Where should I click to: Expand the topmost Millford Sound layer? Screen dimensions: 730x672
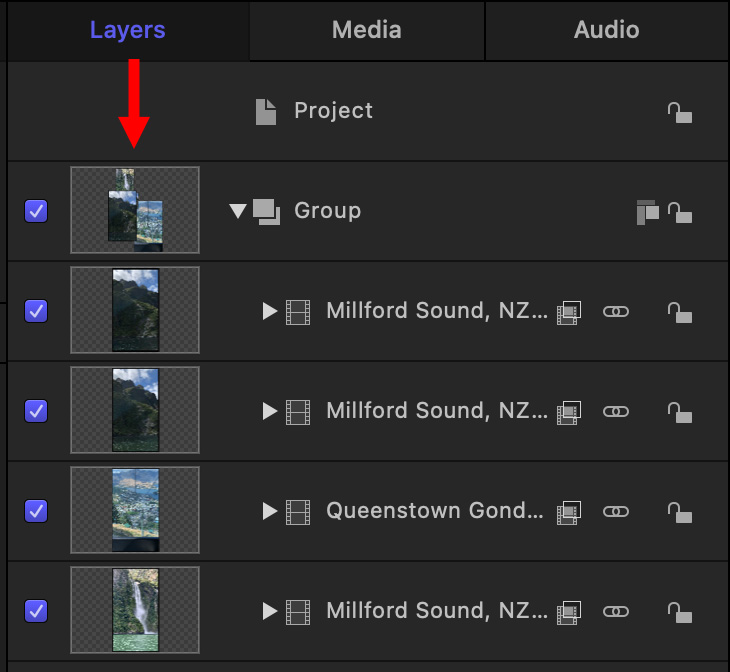point(269,311)
